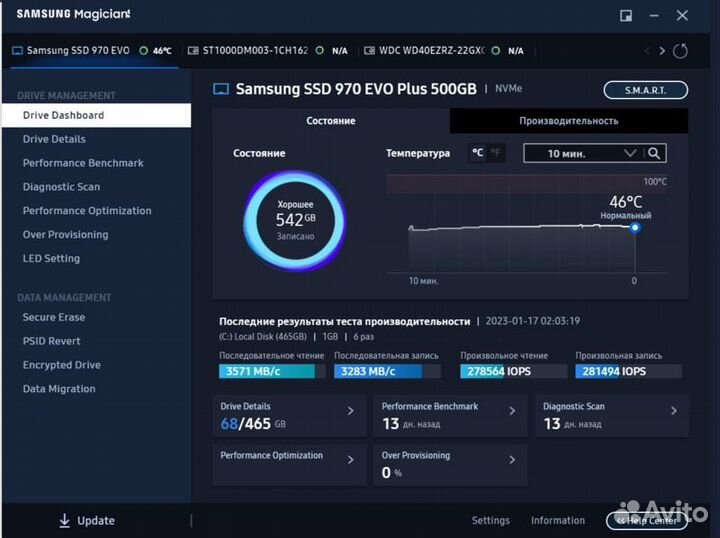
Task: Click the ST1000DM003 drive icon
Action: click(x=193, y=50)
